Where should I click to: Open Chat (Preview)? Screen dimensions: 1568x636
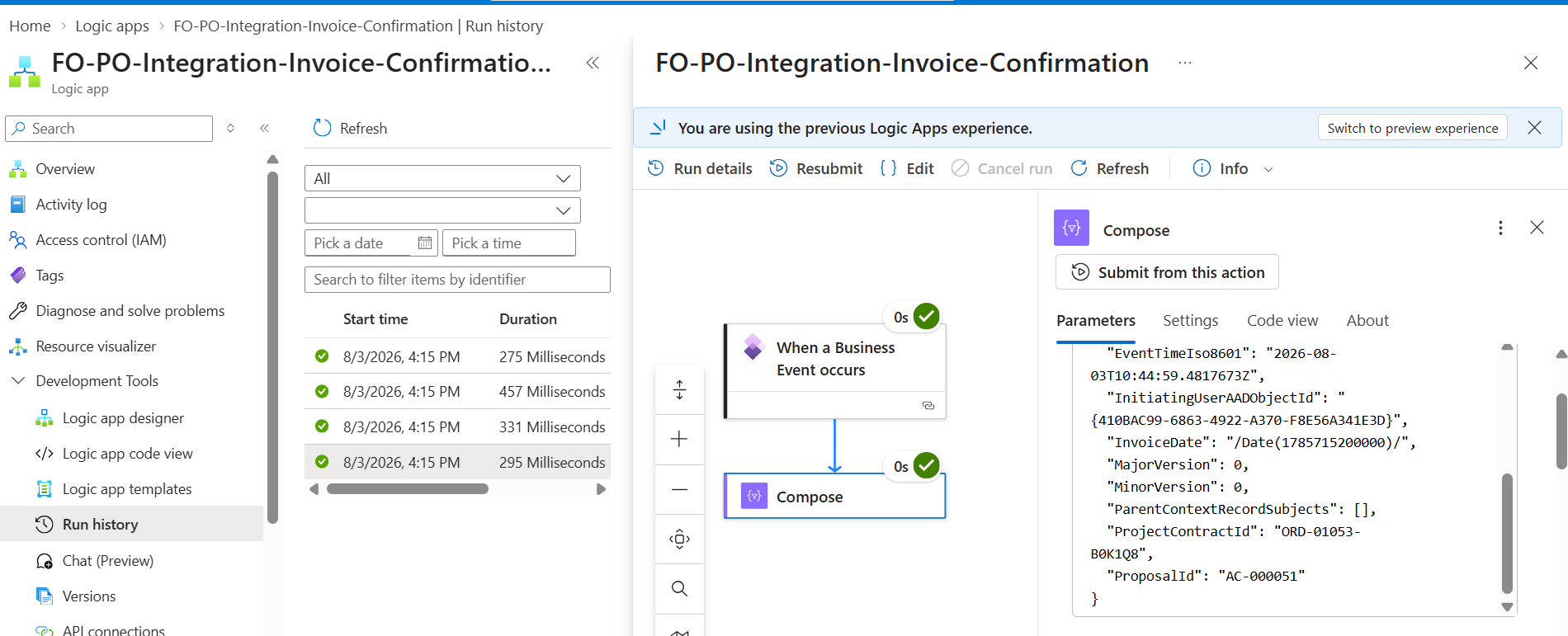pyautogui.click(x=107, y=561)
